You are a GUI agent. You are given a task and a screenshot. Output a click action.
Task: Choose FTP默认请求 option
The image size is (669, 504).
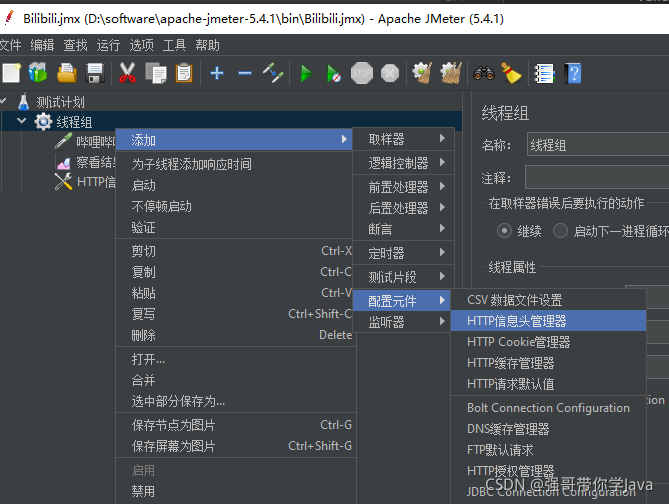(548, 449)
